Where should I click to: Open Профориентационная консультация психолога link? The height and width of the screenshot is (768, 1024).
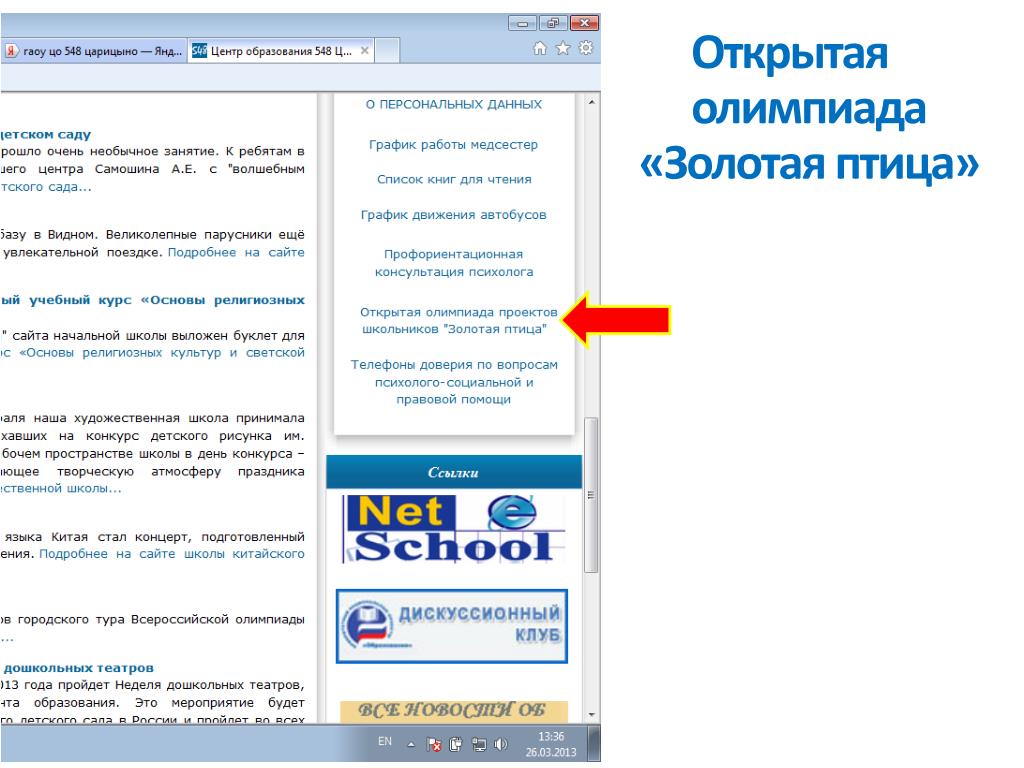click(x=454, y=263)
